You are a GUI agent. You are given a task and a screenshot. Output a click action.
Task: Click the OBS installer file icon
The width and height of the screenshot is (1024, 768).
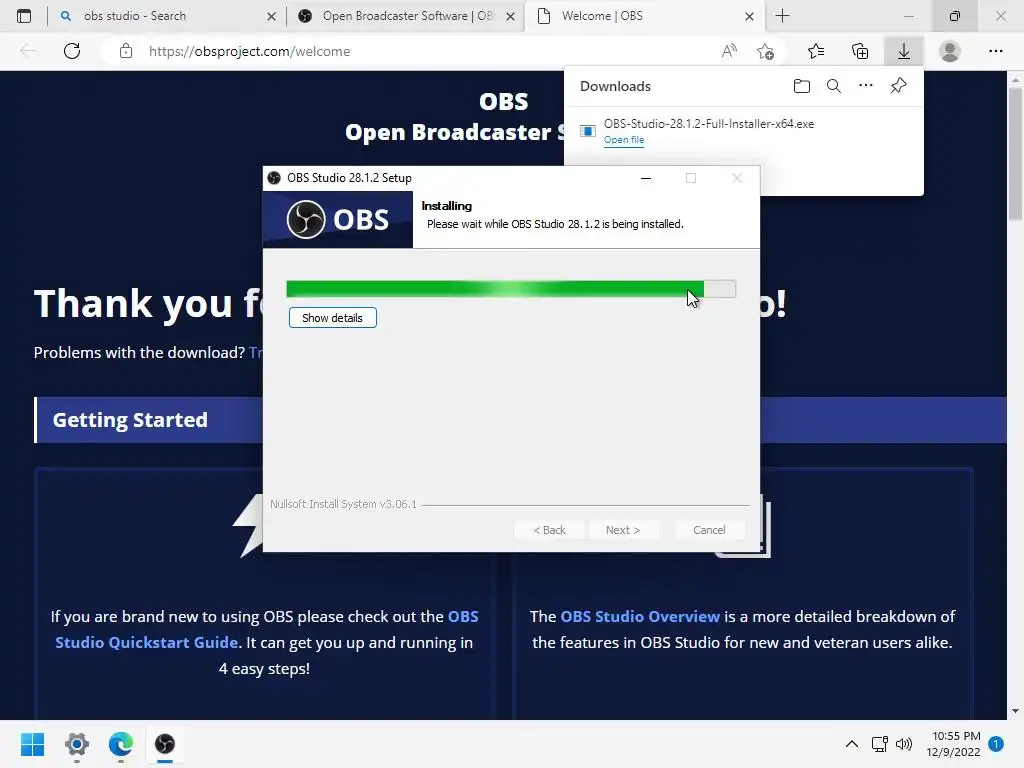[588, 131]
